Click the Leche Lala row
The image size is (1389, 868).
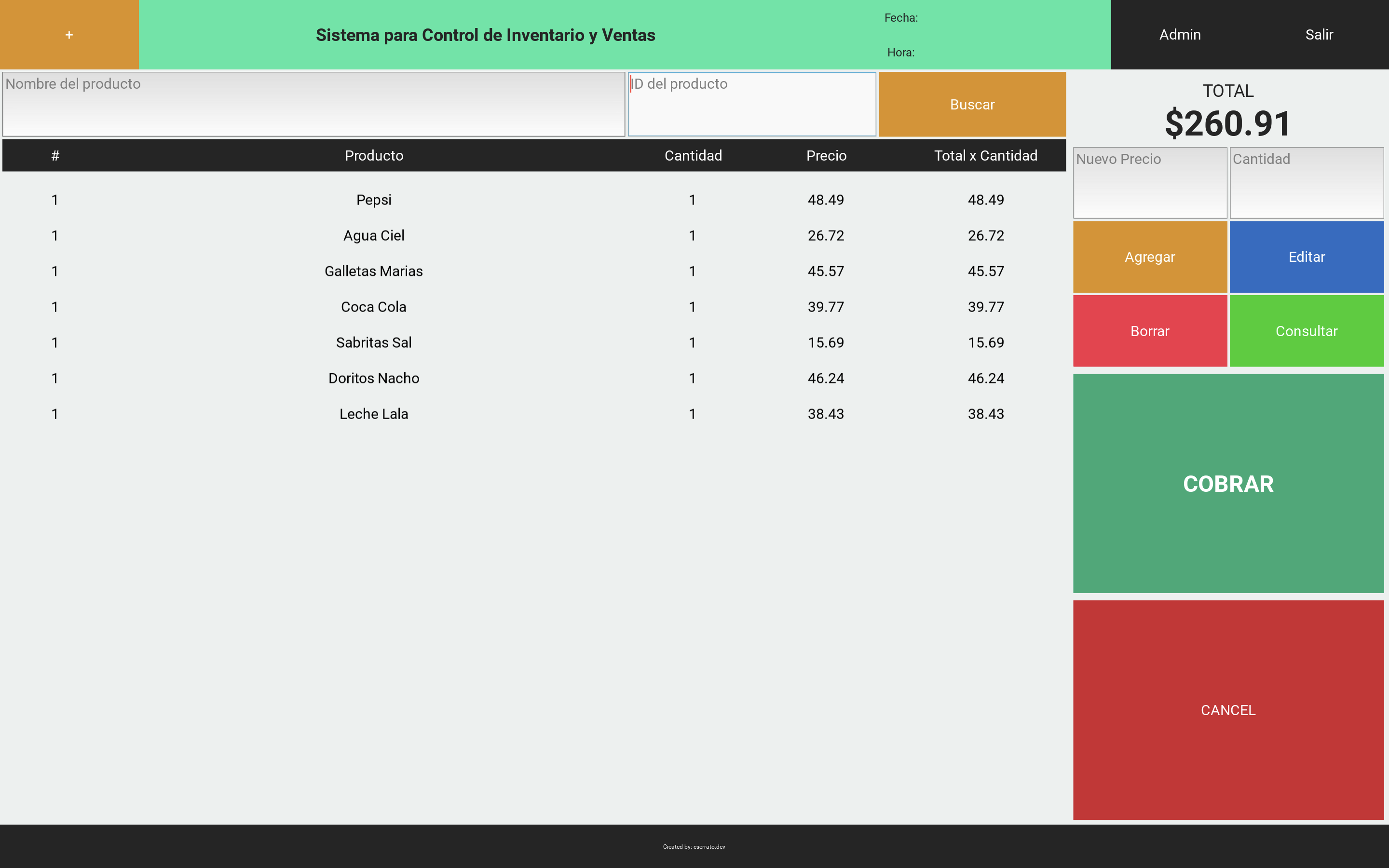(374, 414)
